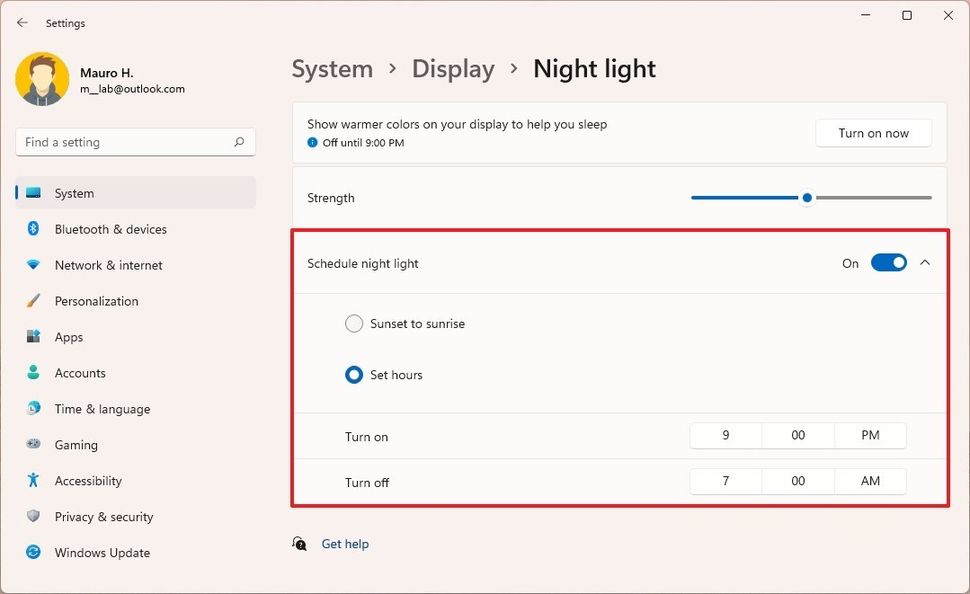Open the Get help link
The height and width of the screenshot is (594, 970).
point(344,543)
